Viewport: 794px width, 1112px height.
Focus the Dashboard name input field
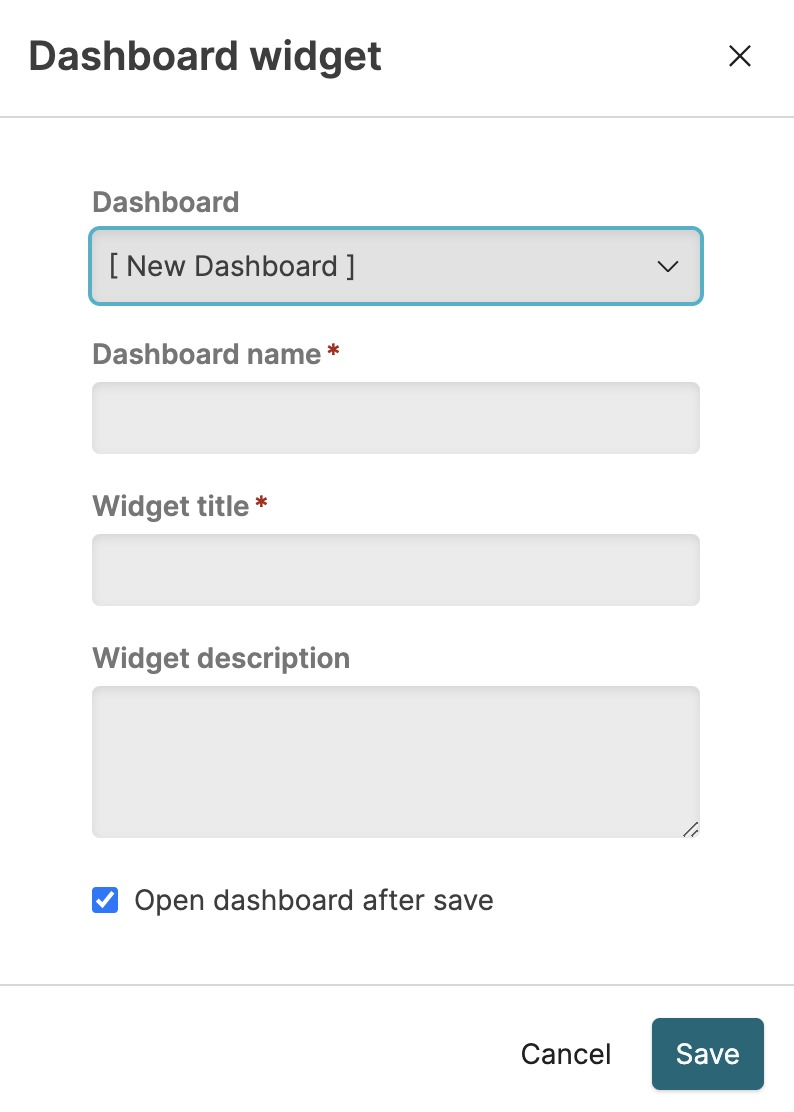[396, 418]
